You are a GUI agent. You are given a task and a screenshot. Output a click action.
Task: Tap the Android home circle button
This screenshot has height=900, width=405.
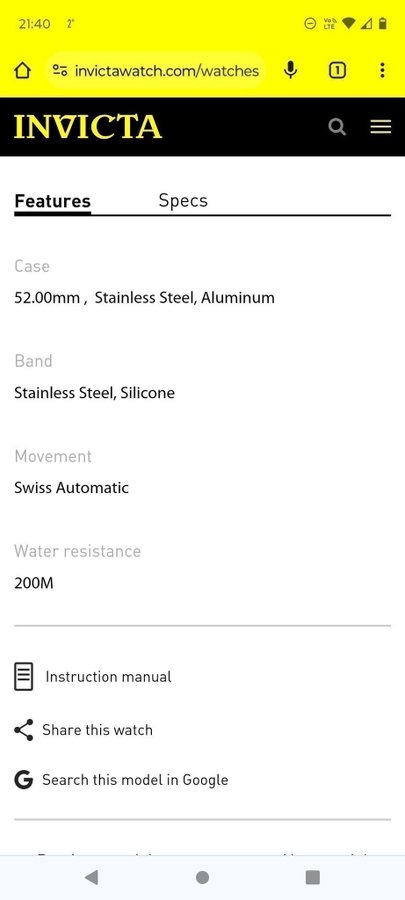[x=202, y=877]
